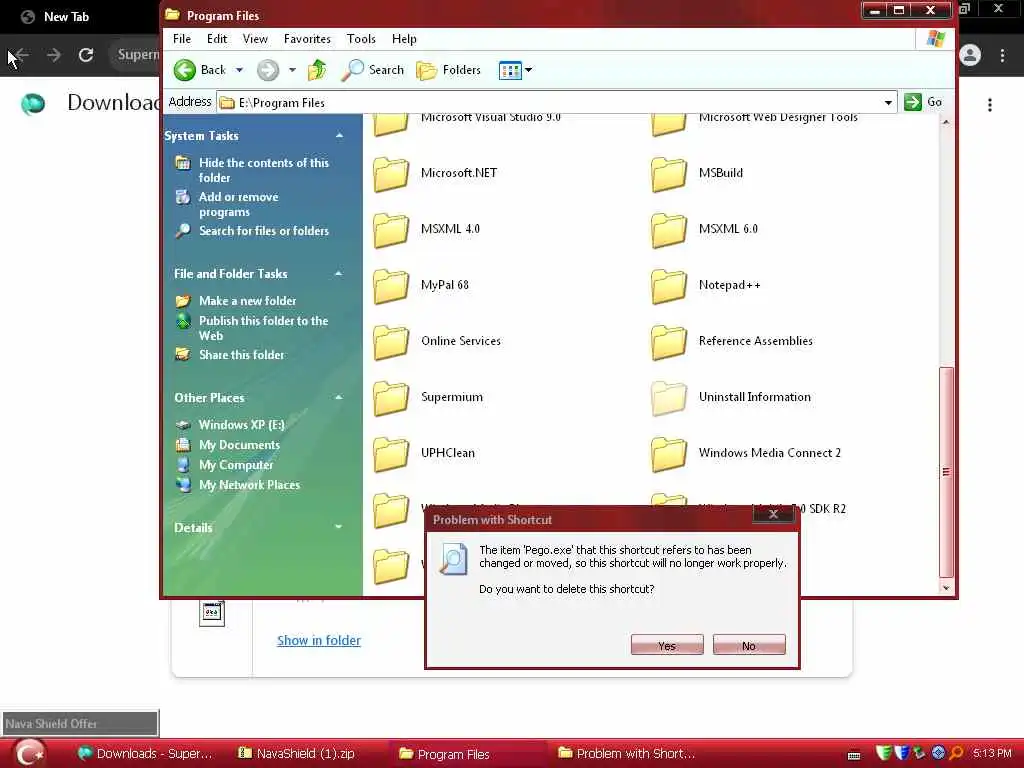Screen dimensions: 1024x768
Task: Click Add or remove programs
Action: (x=238, y=204)
